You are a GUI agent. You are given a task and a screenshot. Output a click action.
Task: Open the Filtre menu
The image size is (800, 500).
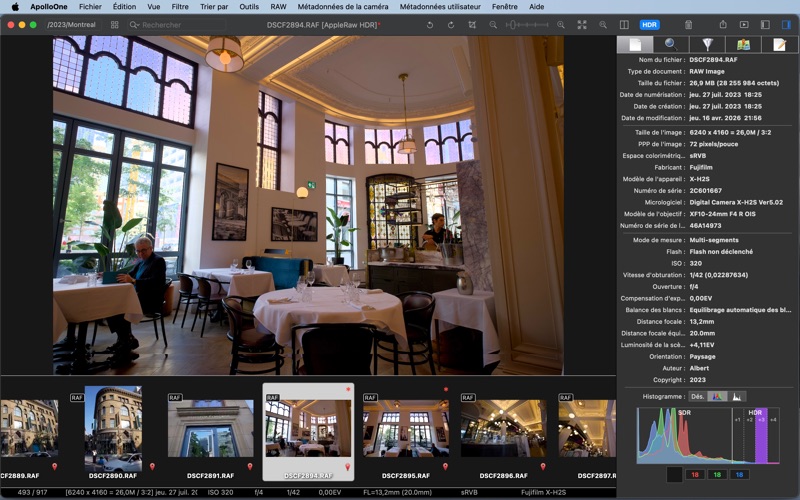[180, 7]
